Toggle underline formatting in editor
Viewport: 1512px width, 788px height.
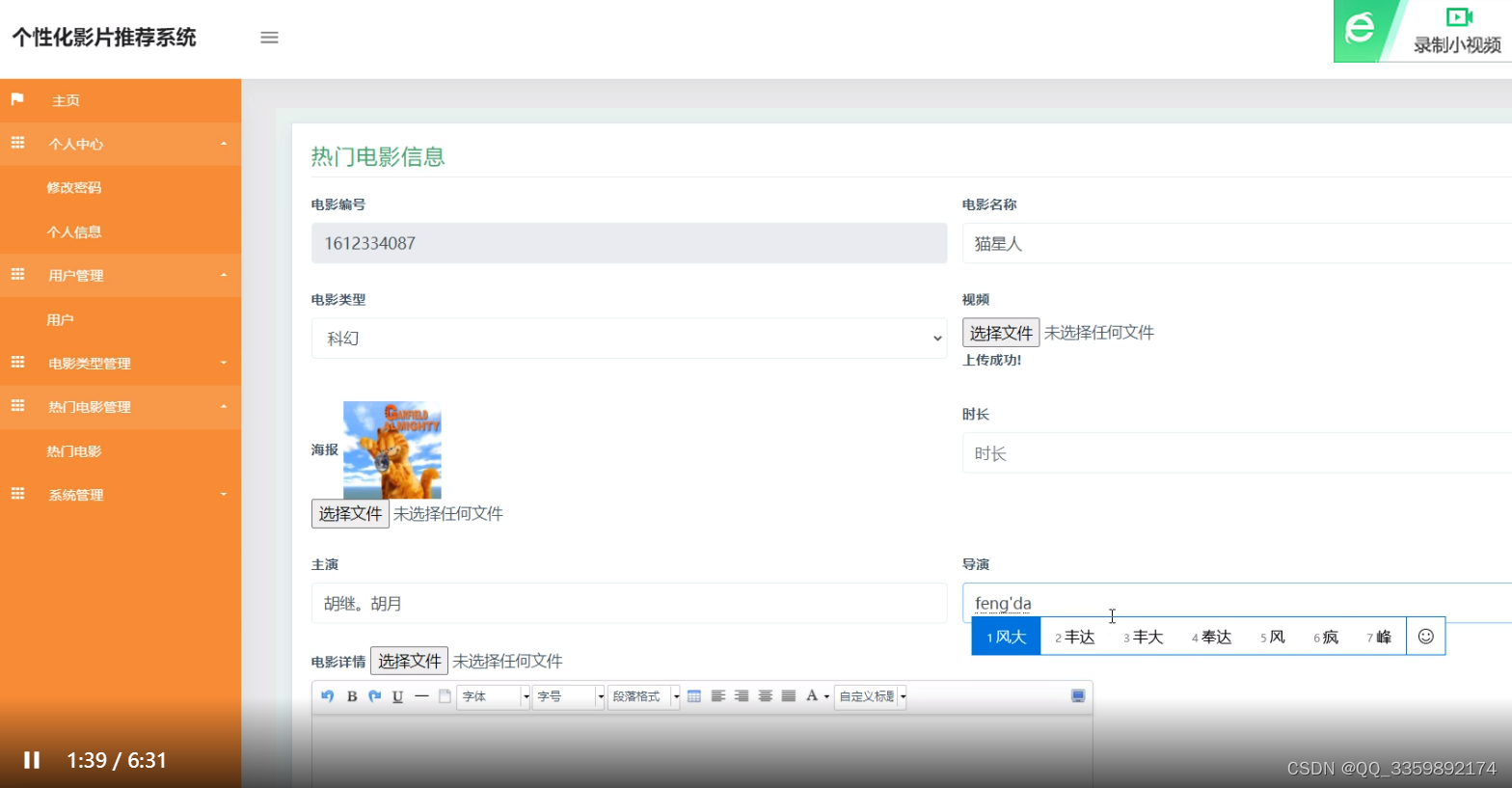398,696
